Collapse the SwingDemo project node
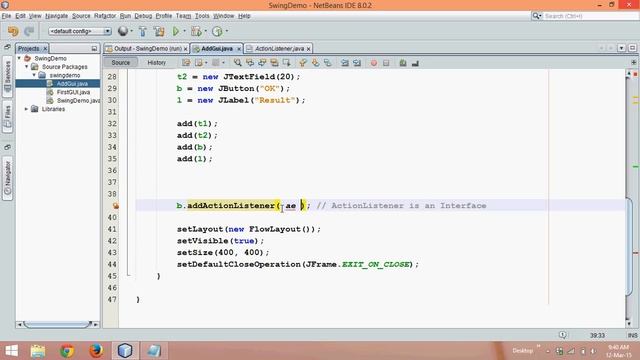640x360 pixels. [19, 58]
